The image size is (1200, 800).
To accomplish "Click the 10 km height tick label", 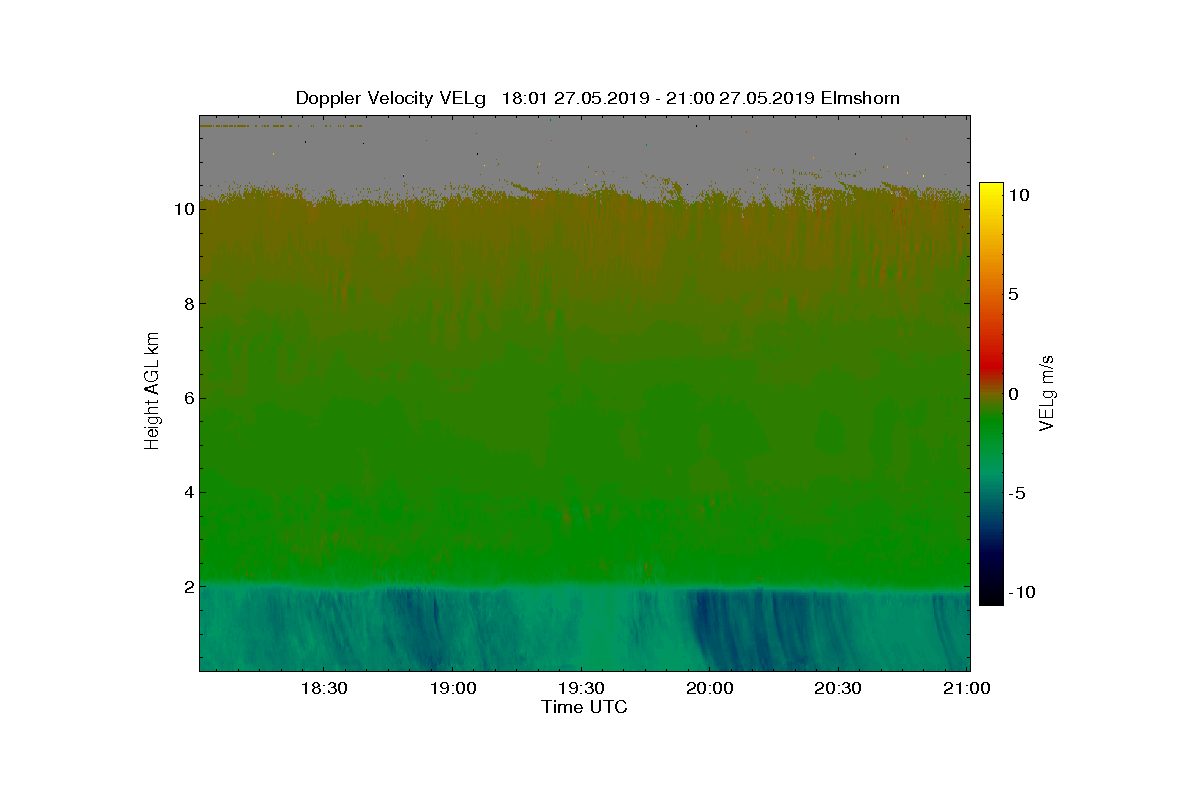I will tap(181, 209).
